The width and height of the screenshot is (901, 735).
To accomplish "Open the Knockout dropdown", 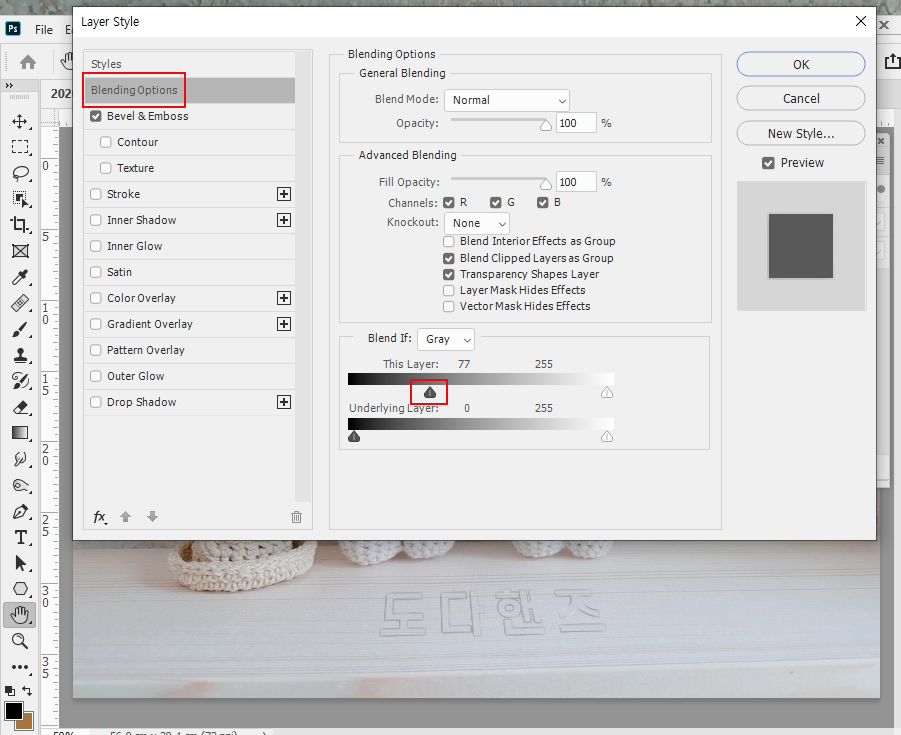I will coord(477,223).
